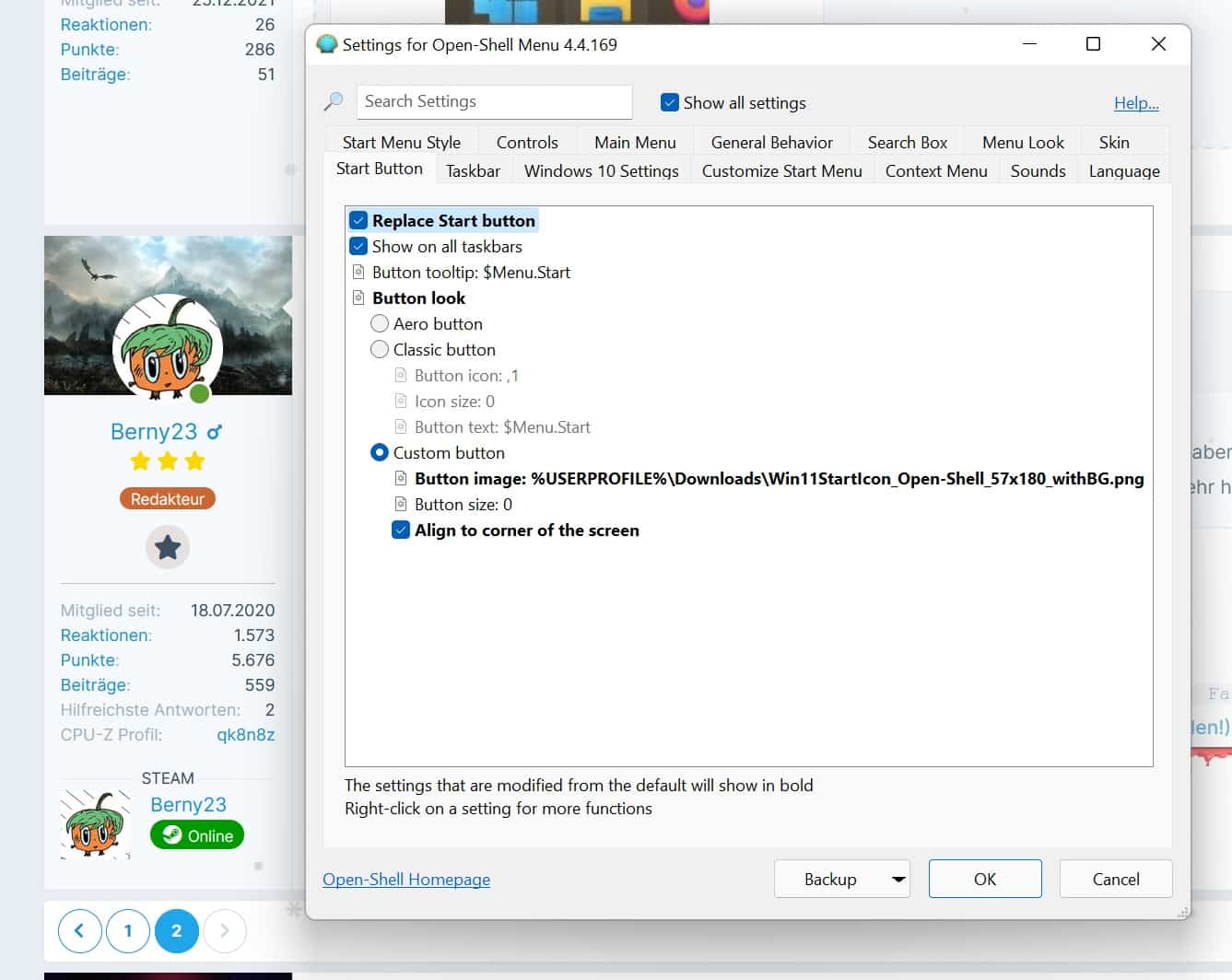Uncheck Show all settings
1232x980 pixels.
[x=670, y=102]
